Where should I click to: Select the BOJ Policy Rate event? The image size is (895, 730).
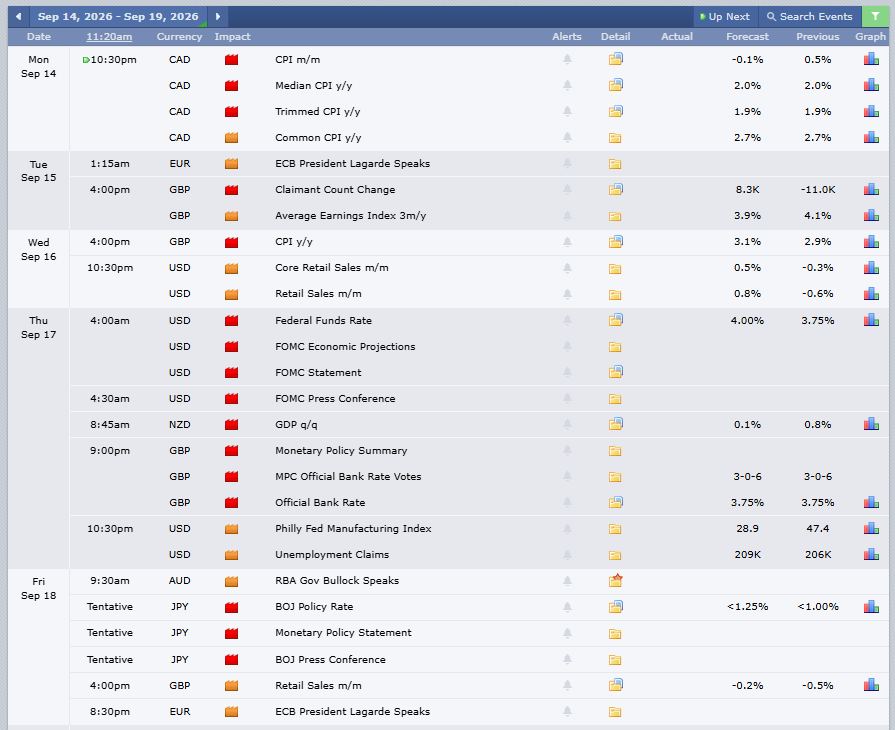pos(314,607)
